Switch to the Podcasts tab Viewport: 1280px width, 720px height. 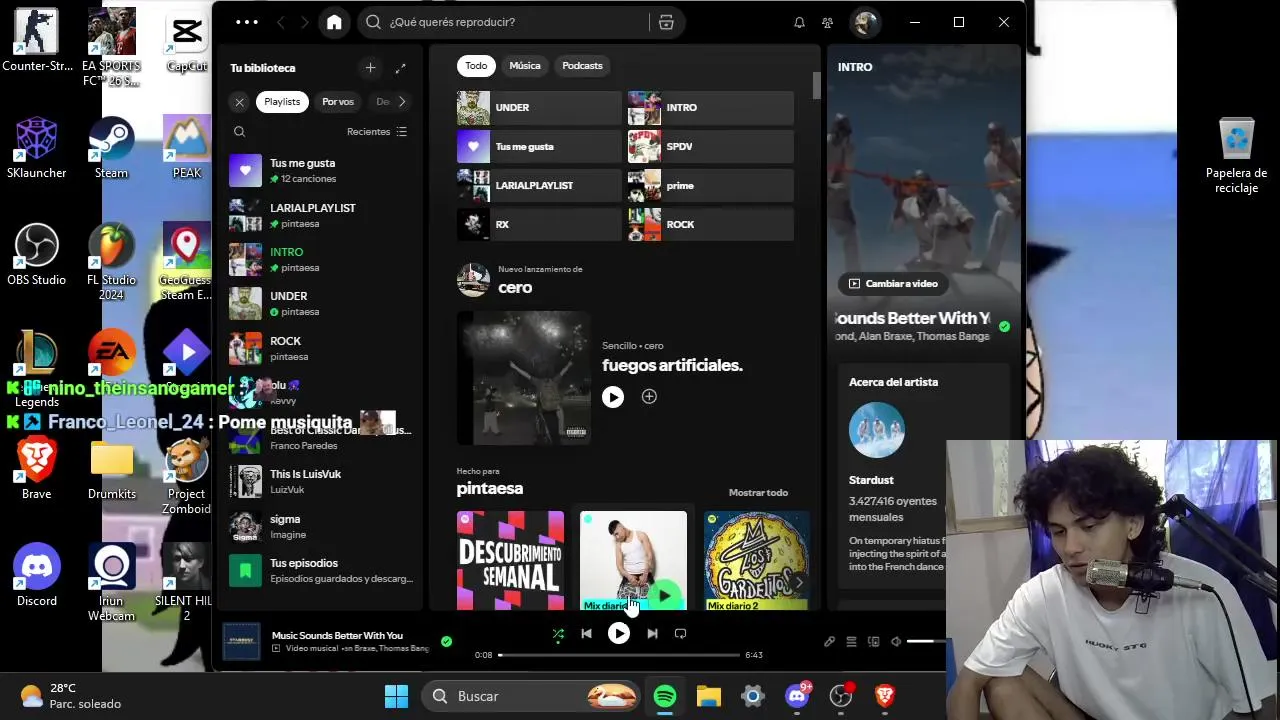click(x=582, y=66)
